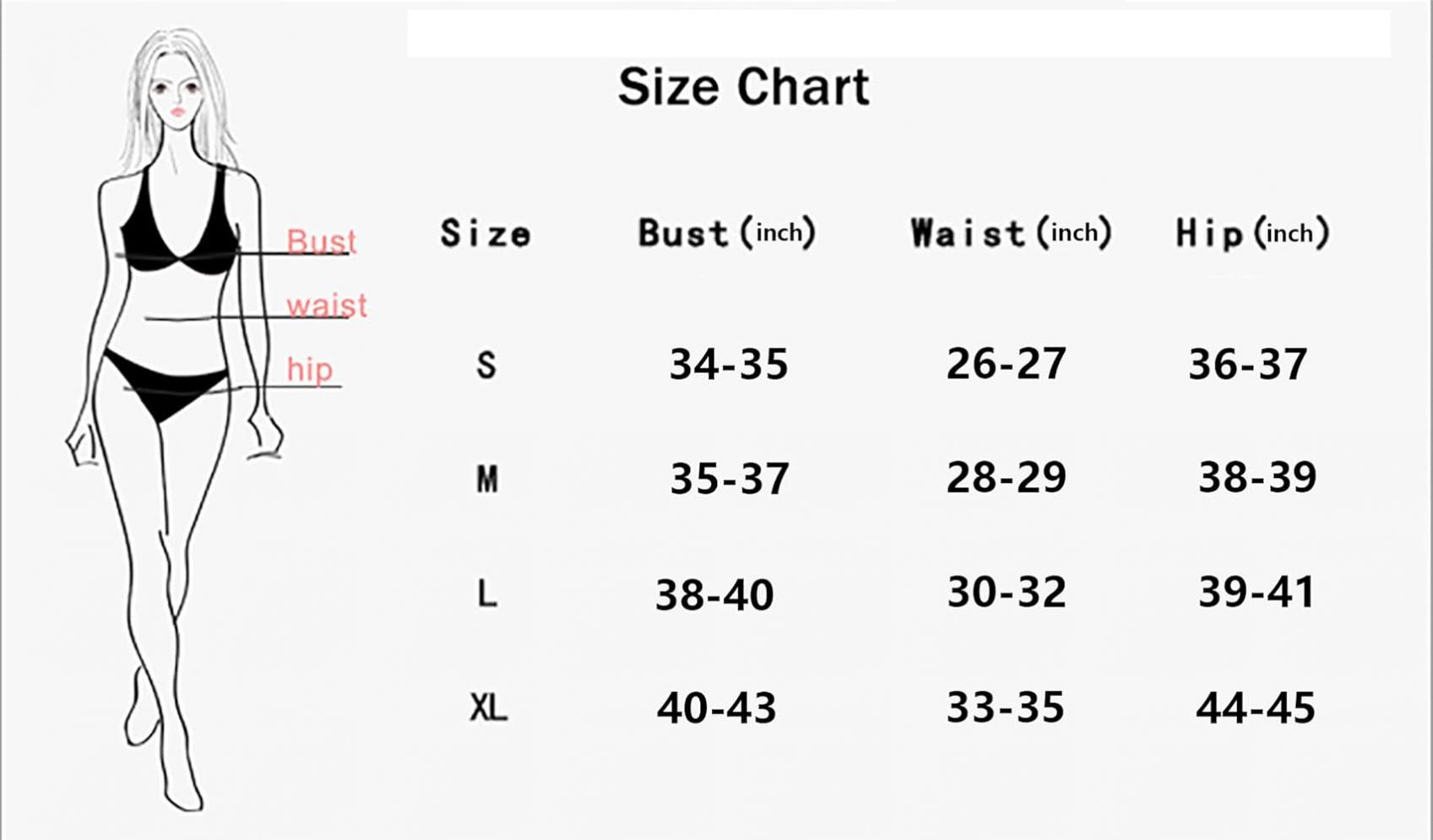Click the Waist (inch) column header
Image resolution: width=1433 pixels, height=840 pixels.
(x=1011, y=232)
